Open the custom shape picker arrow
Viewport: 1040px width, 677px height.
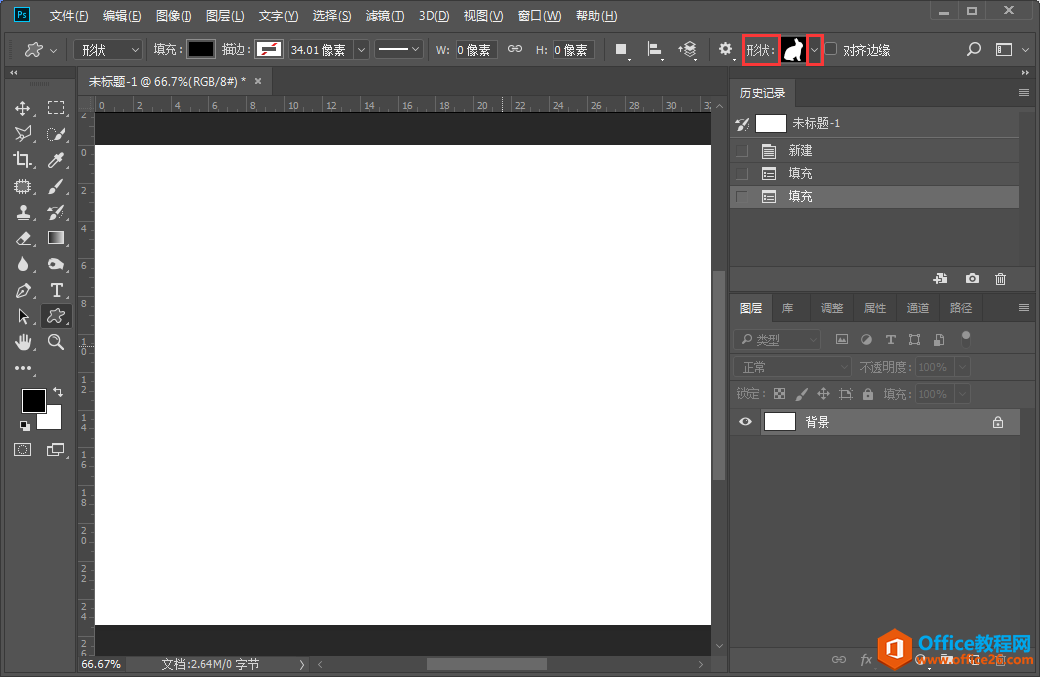(x=815, y=49)
